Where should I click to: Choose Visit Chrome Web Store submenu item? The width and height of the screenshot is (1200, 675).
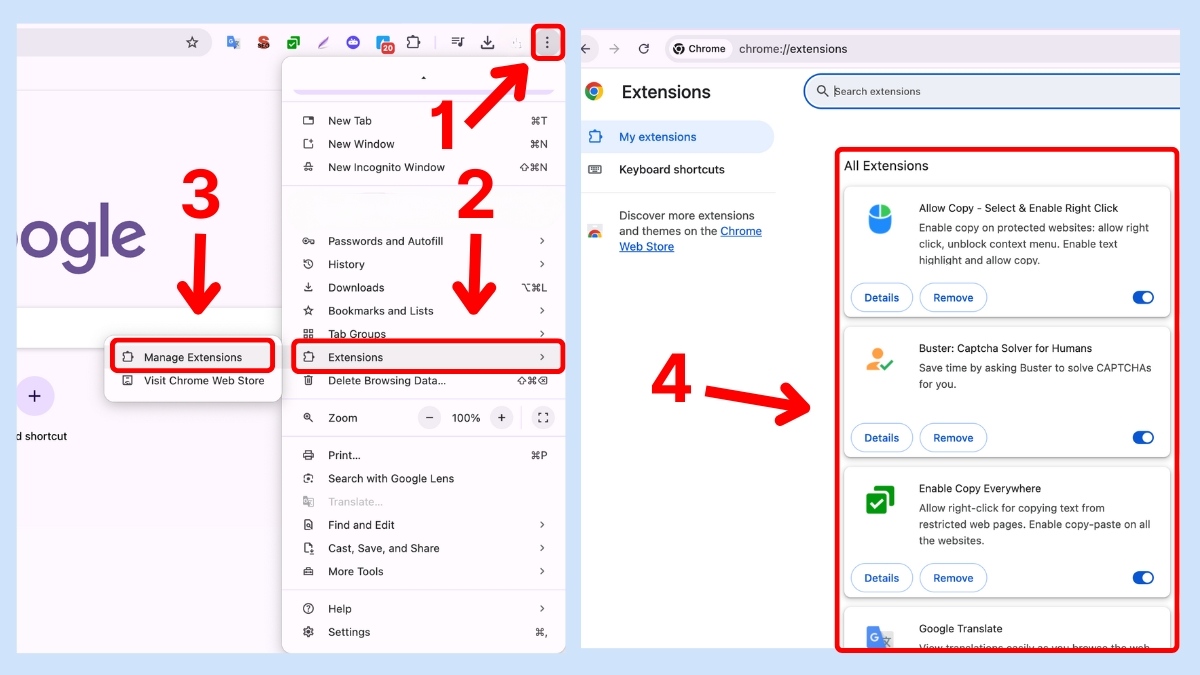pyautogui.click(x=192, y=380)
